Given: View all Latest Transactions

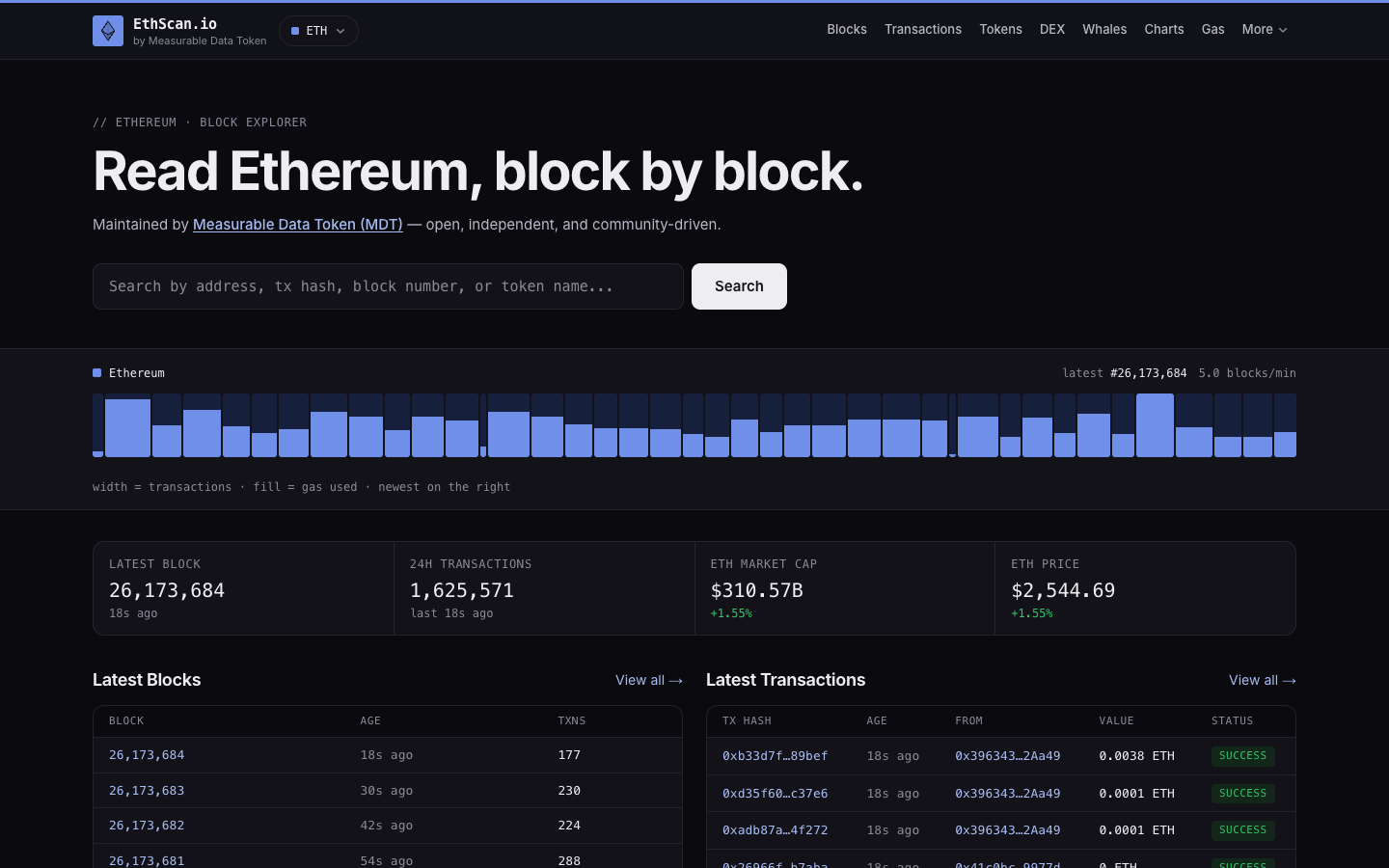Looking at the screenshot, I should tap(1263, 680).
